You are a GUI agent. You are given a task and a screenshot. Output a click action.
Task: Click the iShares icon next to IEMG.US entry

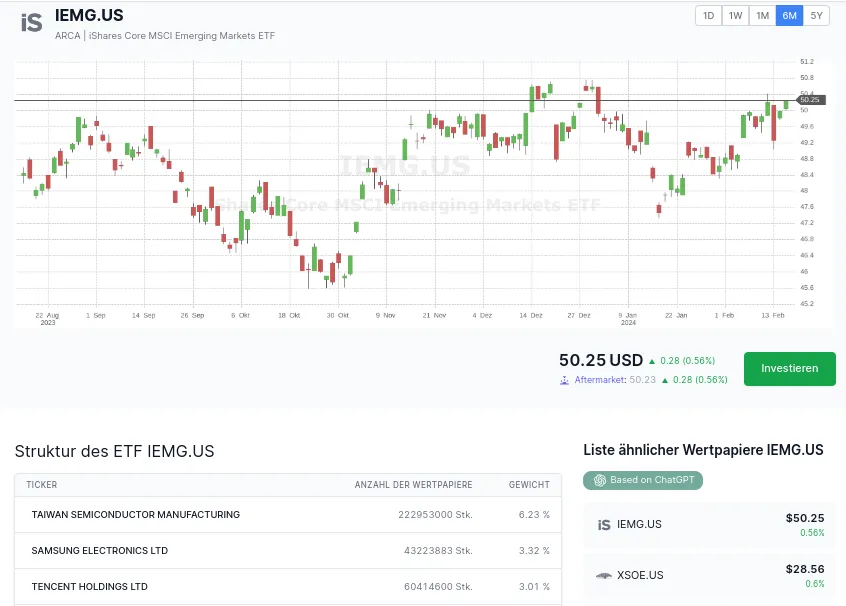603,524
